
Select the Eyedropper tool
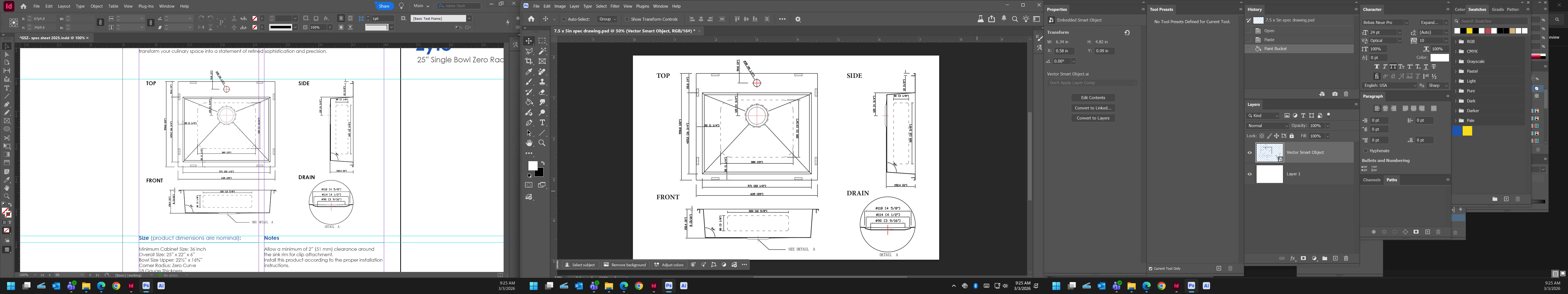point(529,72)
